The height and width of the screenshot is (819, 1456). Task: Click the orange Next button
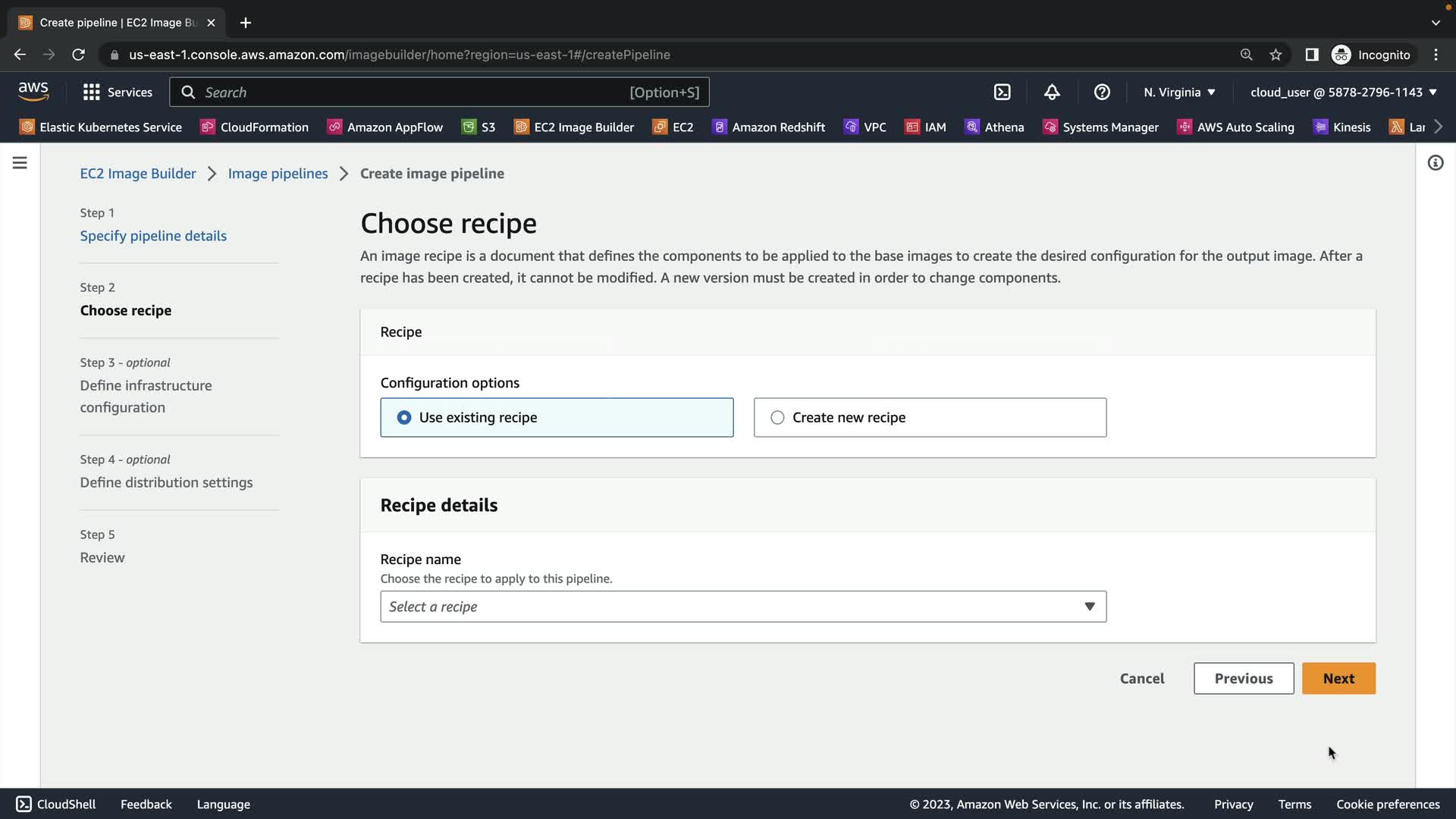coord(1338,679)
